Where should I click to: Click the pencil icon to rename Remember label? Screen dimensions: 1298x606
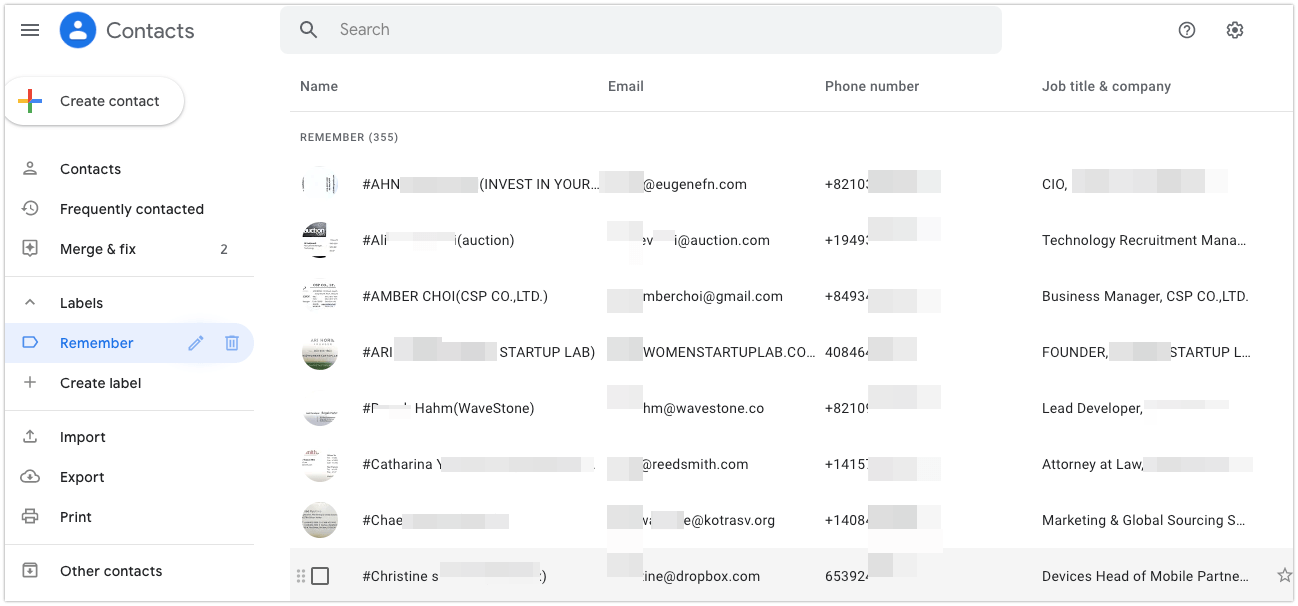pos(196,343)
